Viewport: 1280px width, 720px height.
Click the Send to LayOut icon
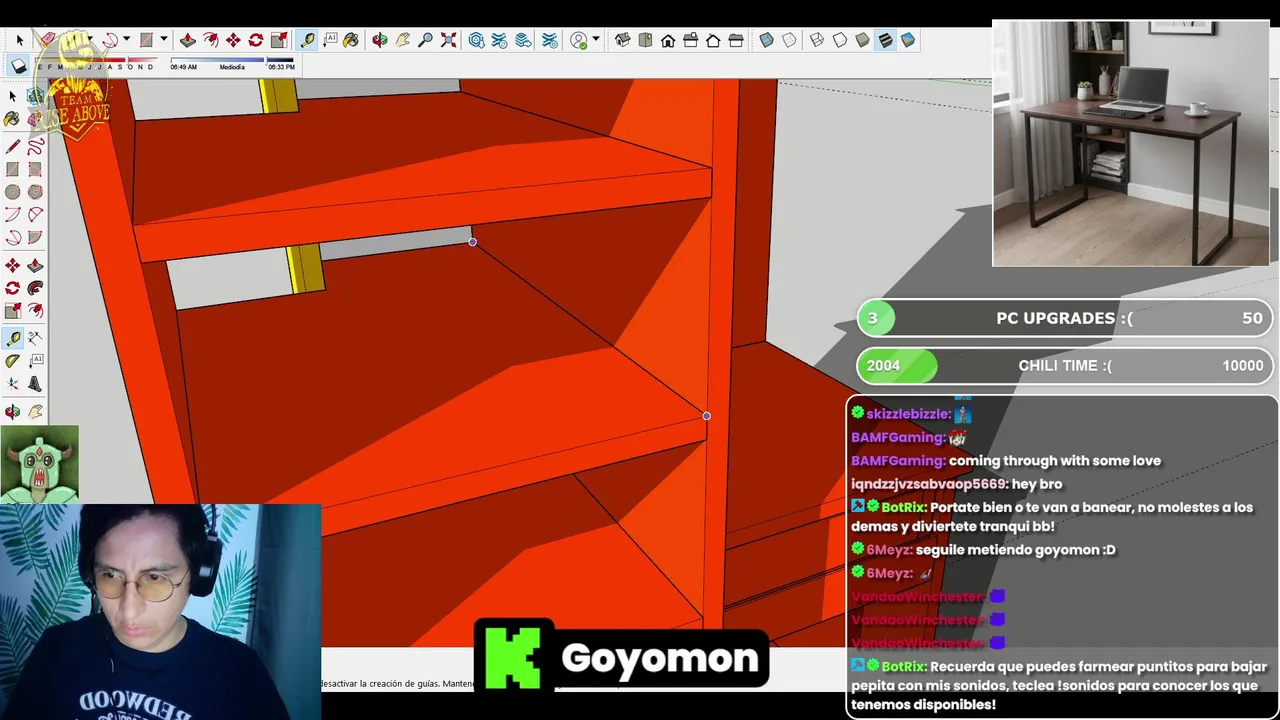coord(523,40)
